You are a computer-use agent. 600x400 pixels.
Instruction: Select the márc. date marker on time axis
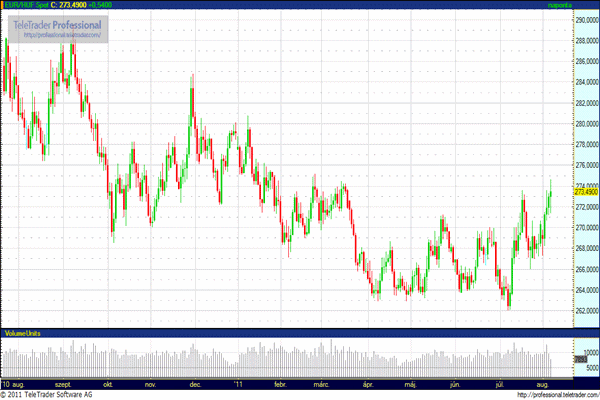322,383
